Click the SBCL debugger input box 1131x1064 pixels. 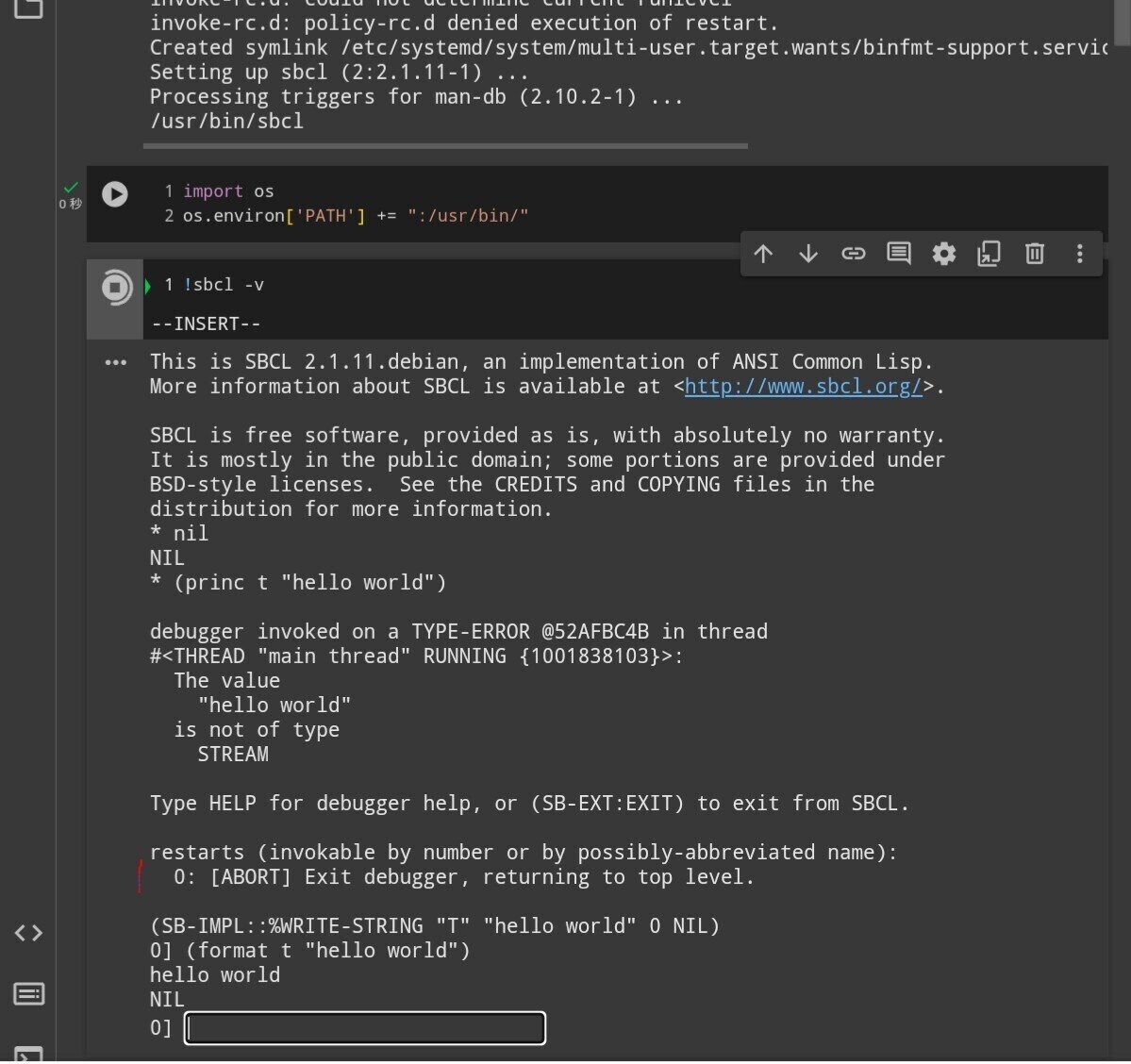[364, 1028]
